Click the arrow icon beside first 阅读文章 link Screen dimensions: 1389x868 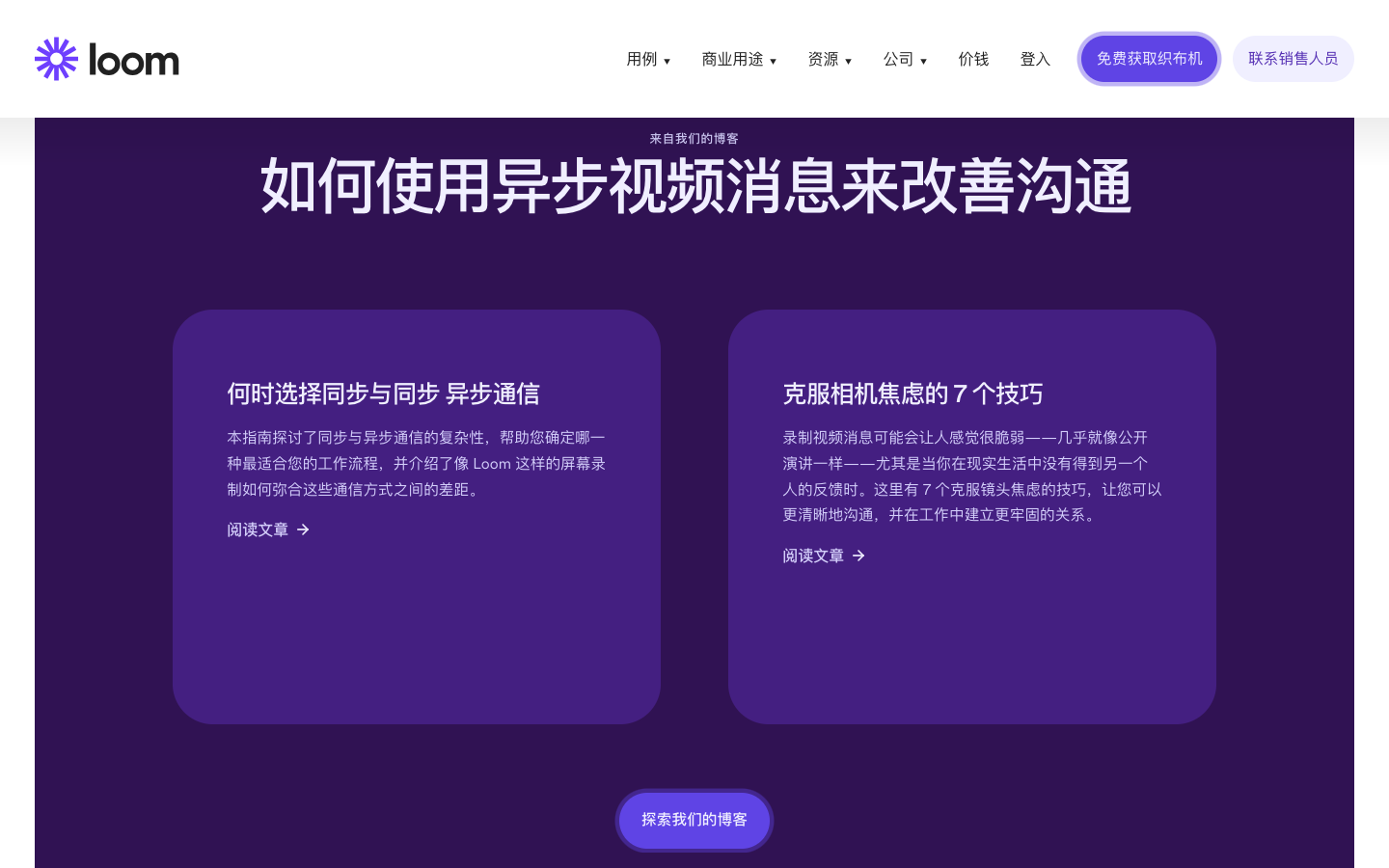point(302,529)
